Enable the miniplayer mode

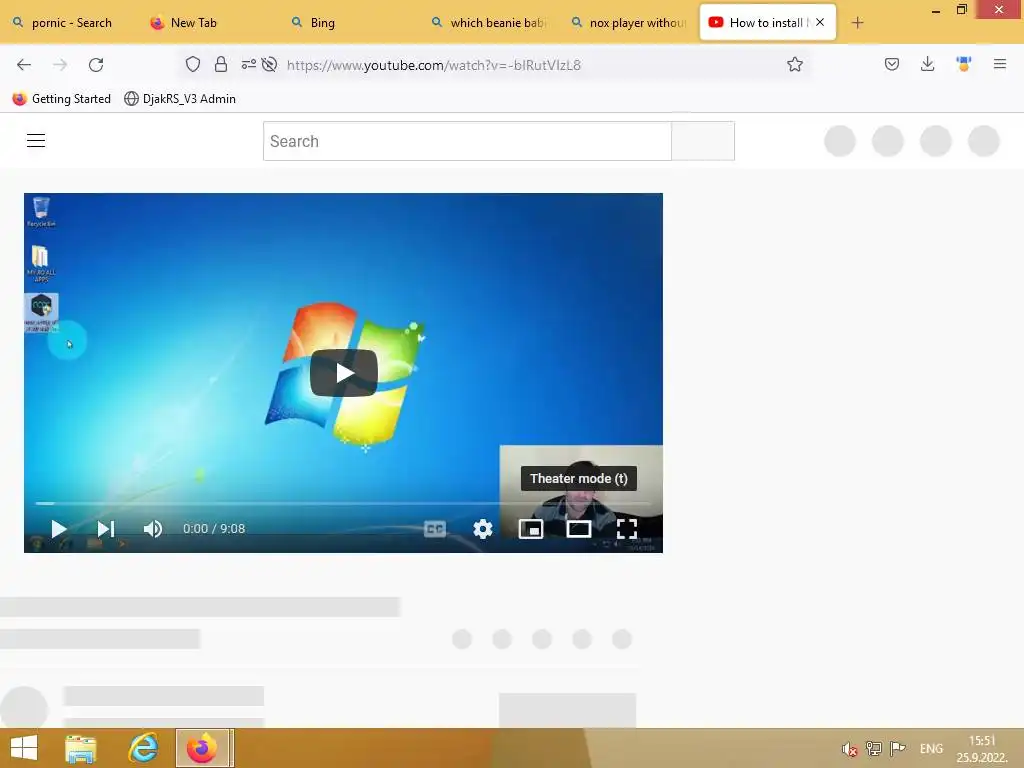[531, 529]
